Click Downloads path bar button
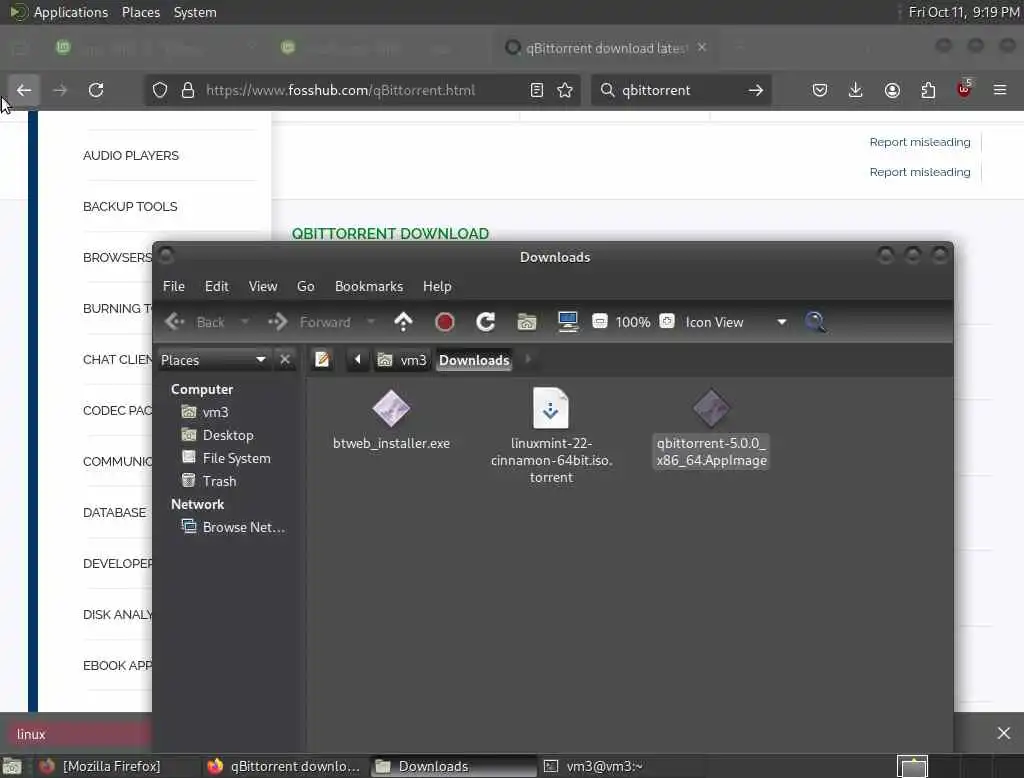The width and height of the screenshot is (1024, 778). [x=474, y=360]
